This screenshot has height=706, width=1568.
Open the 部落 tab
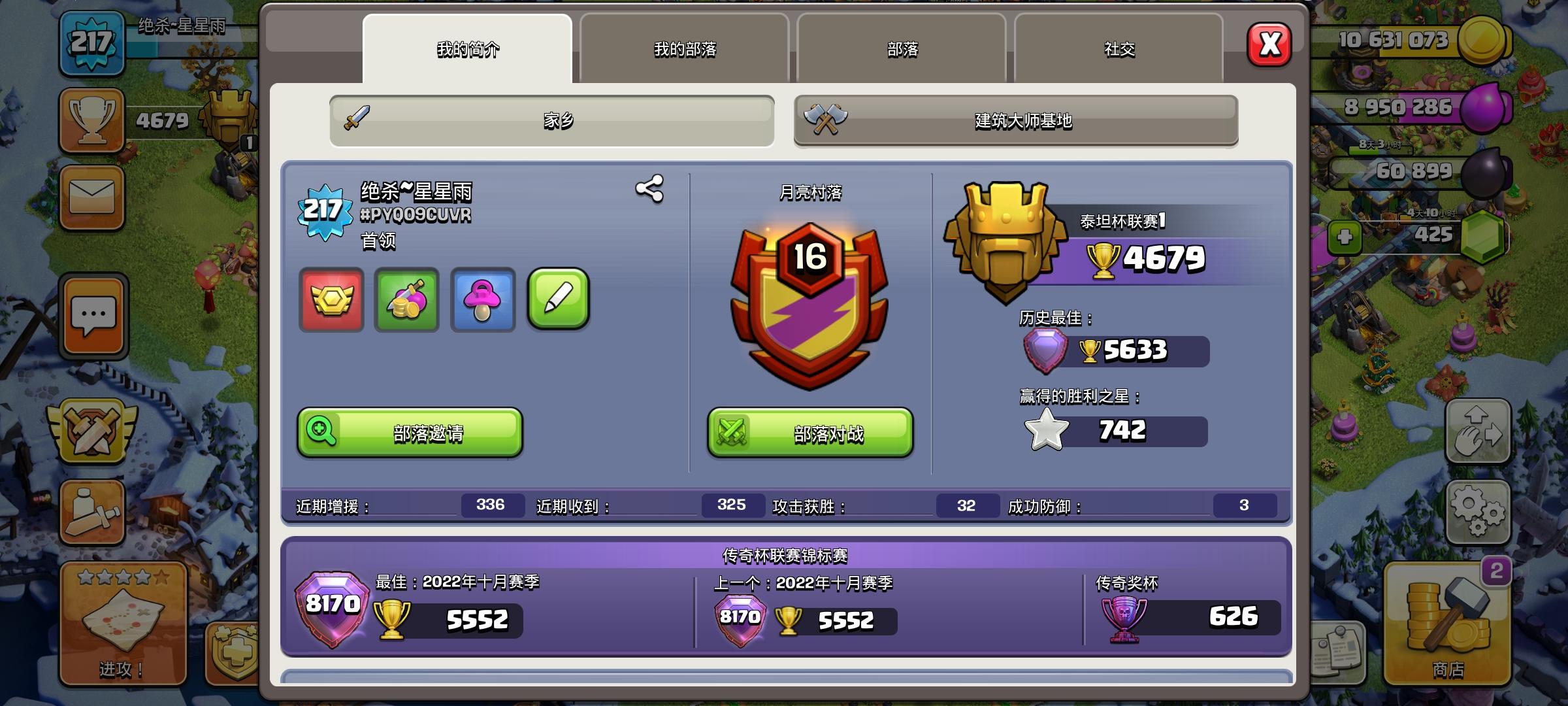[x=902, y=49]
